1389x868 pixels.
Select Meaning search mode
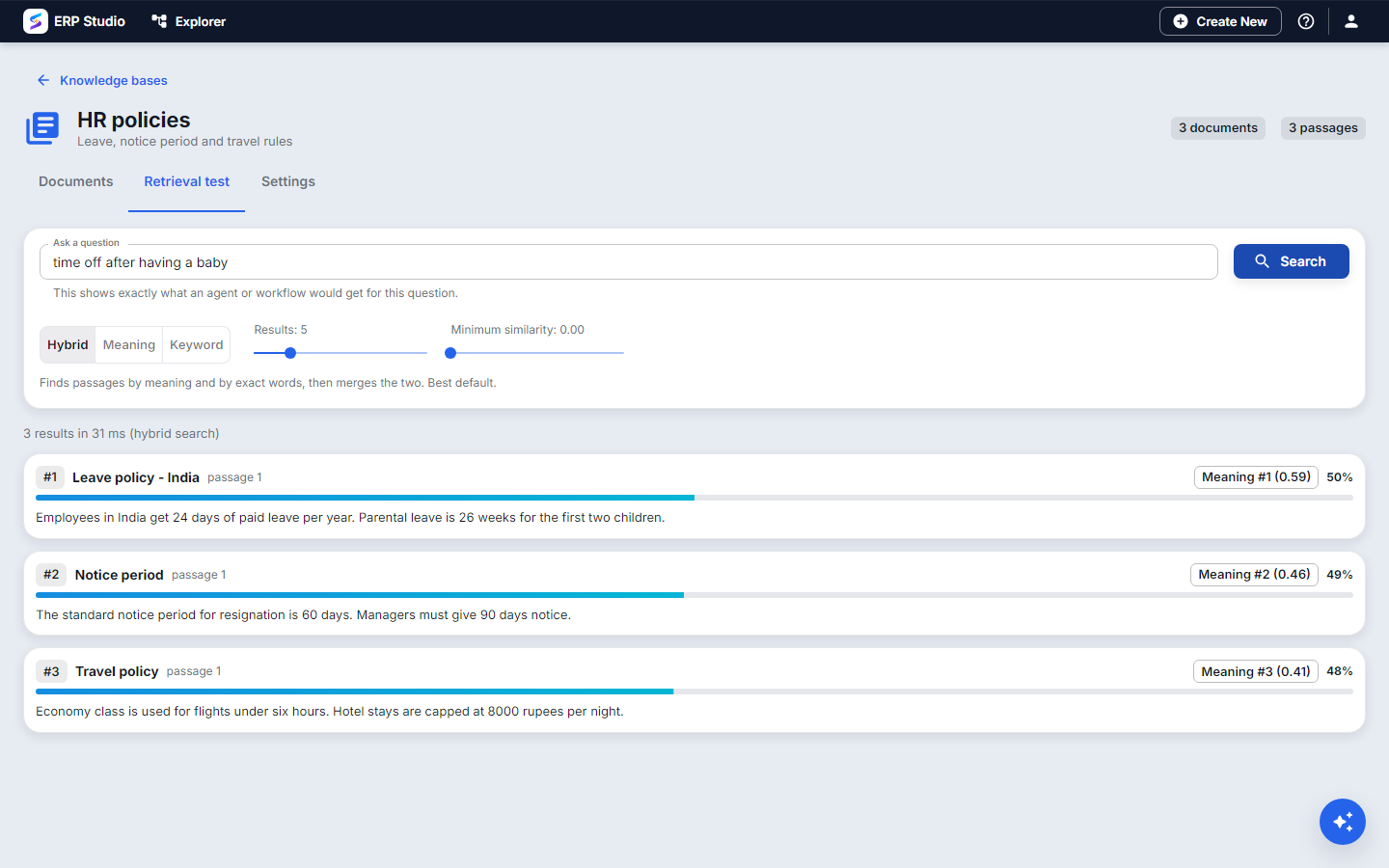tap(129, 344)
